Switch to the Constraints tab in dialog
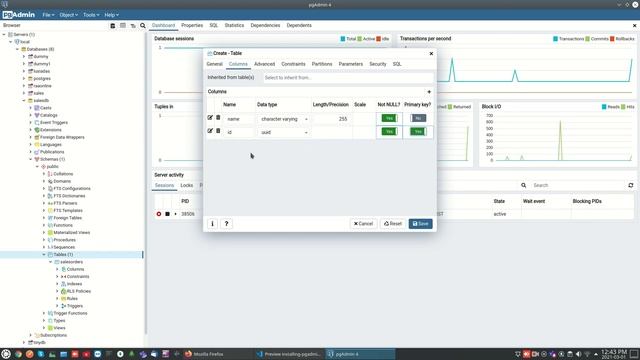The width and height of the screenshot is (640, 360). coord(293,64)
